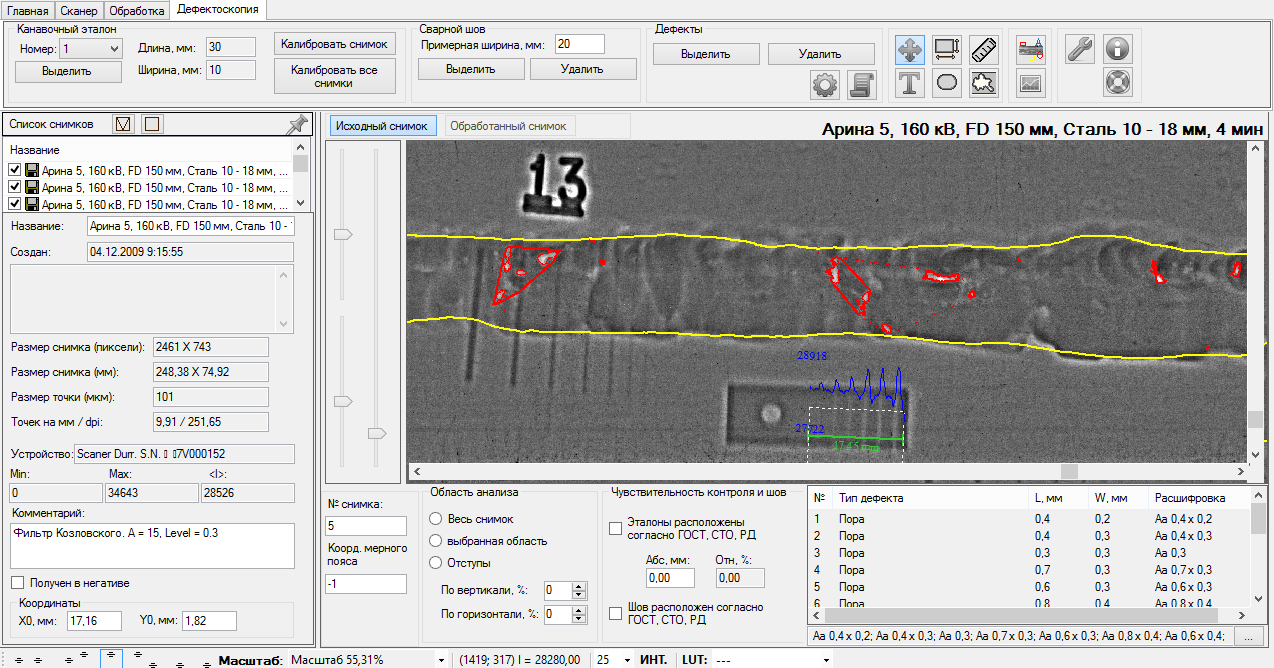Click 'Калибровать снимок' button
The width and height of the screenshot is (1274, 668).
[x=334, y=44]
